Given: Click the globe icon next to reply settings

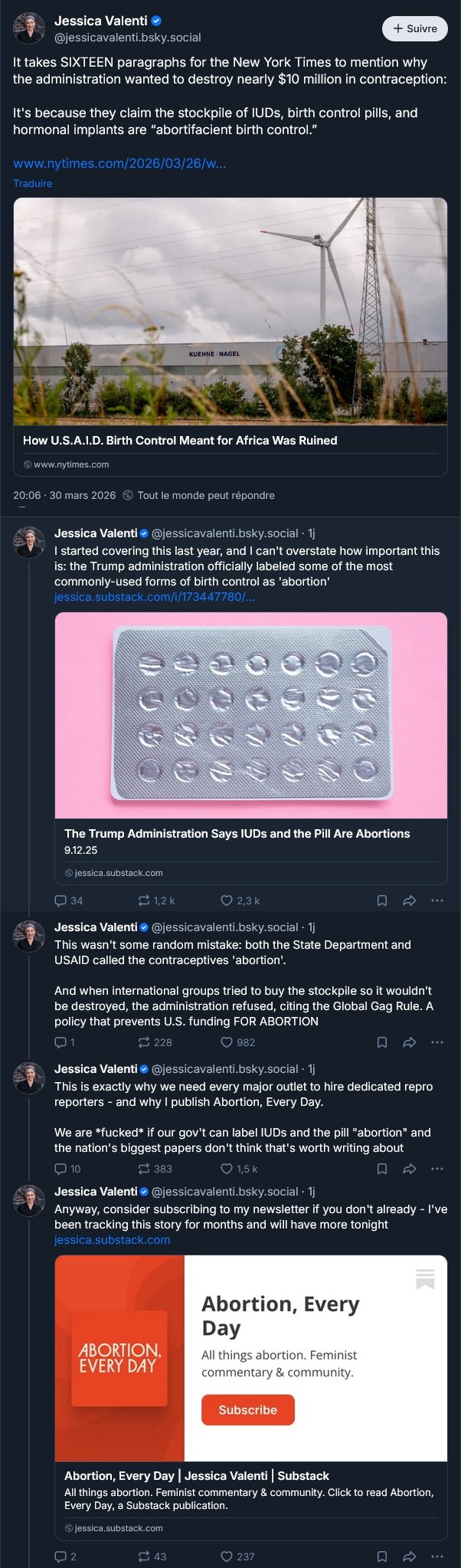Looking at the screenshot, I should click(128, 495).
